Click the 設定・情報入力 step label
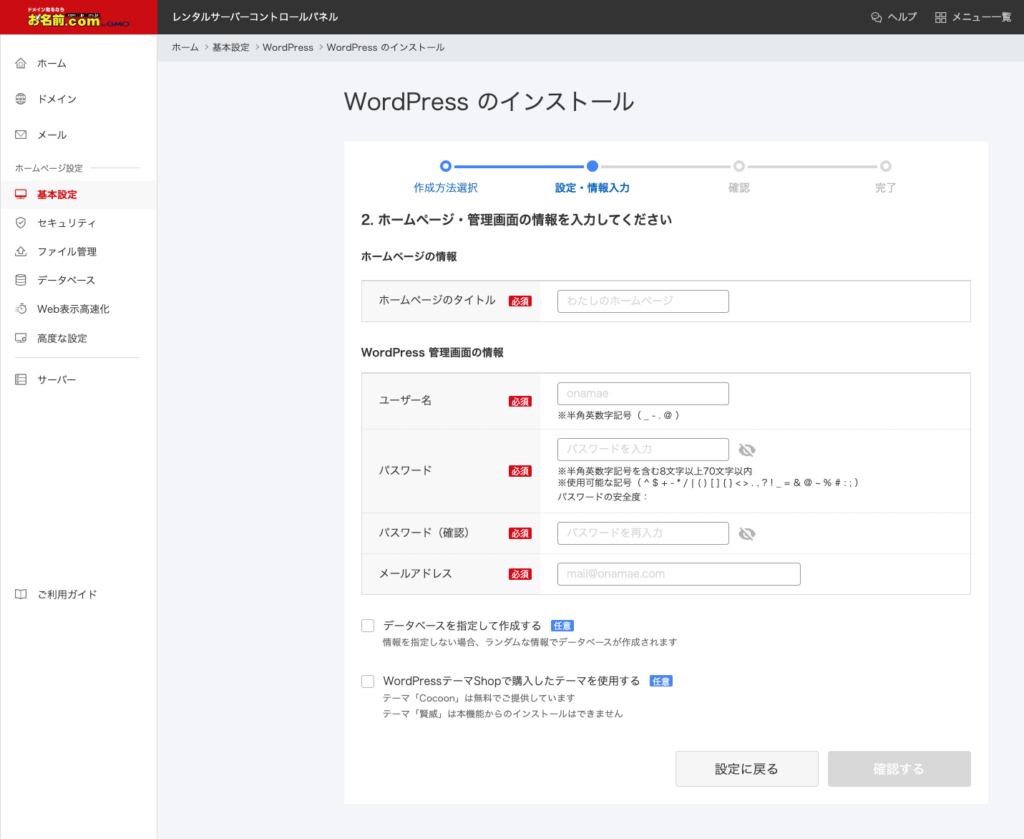Viewport: 1024px width, 839px height. point(592,188)
